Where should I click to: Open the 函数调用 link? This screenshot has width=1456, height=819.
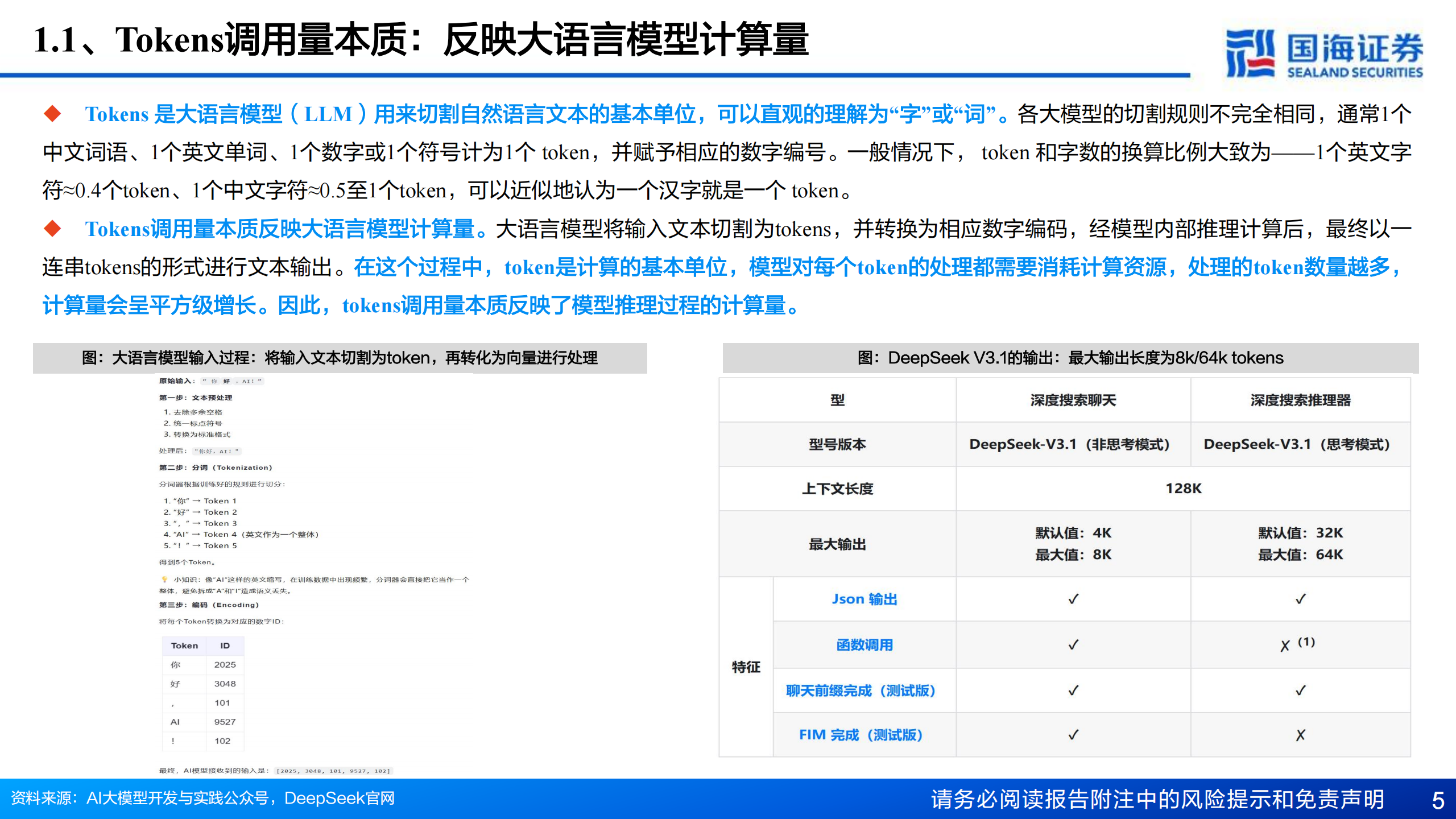pos(864,645)
